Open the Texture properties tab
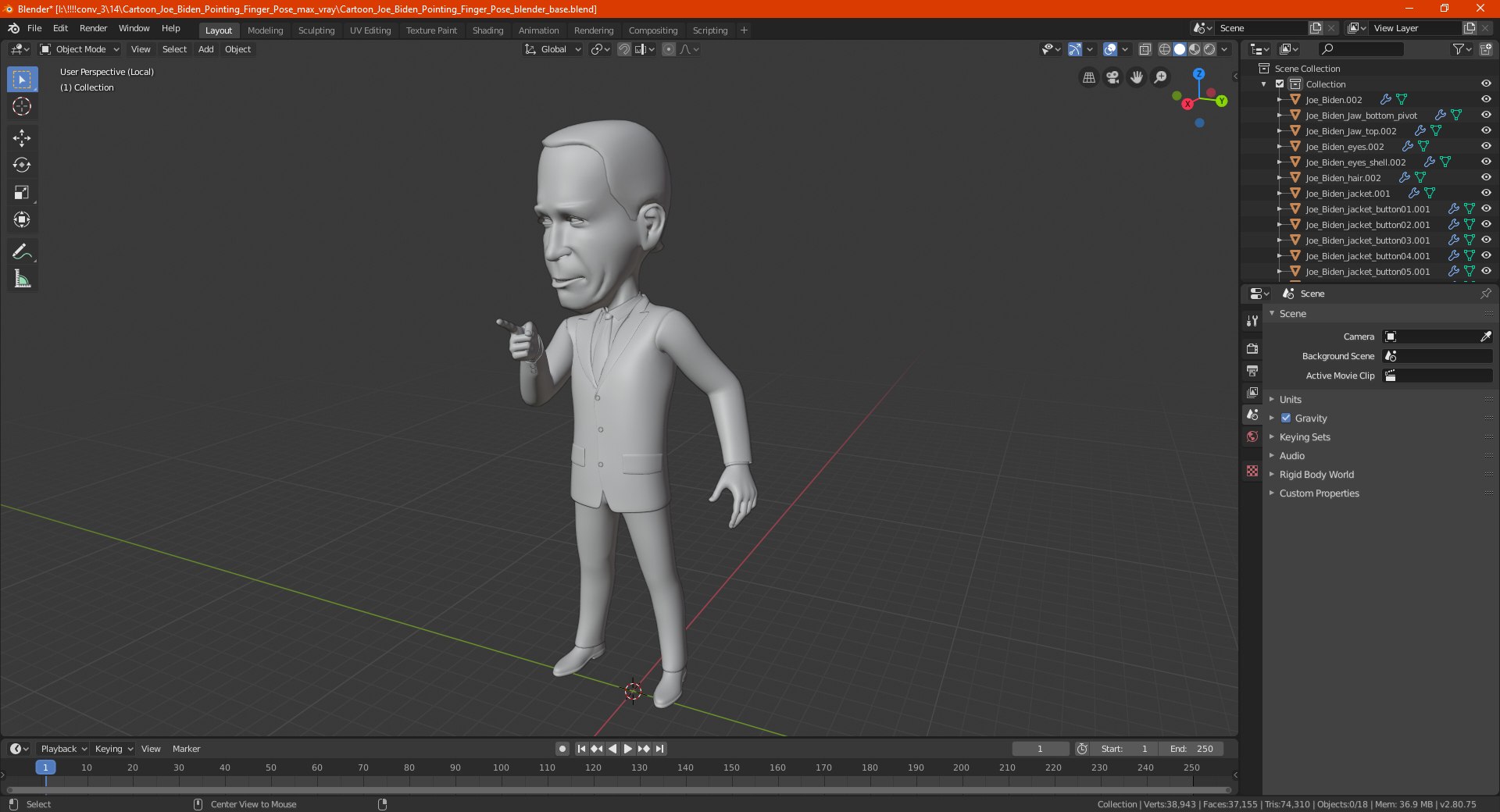 [1252, 471]
